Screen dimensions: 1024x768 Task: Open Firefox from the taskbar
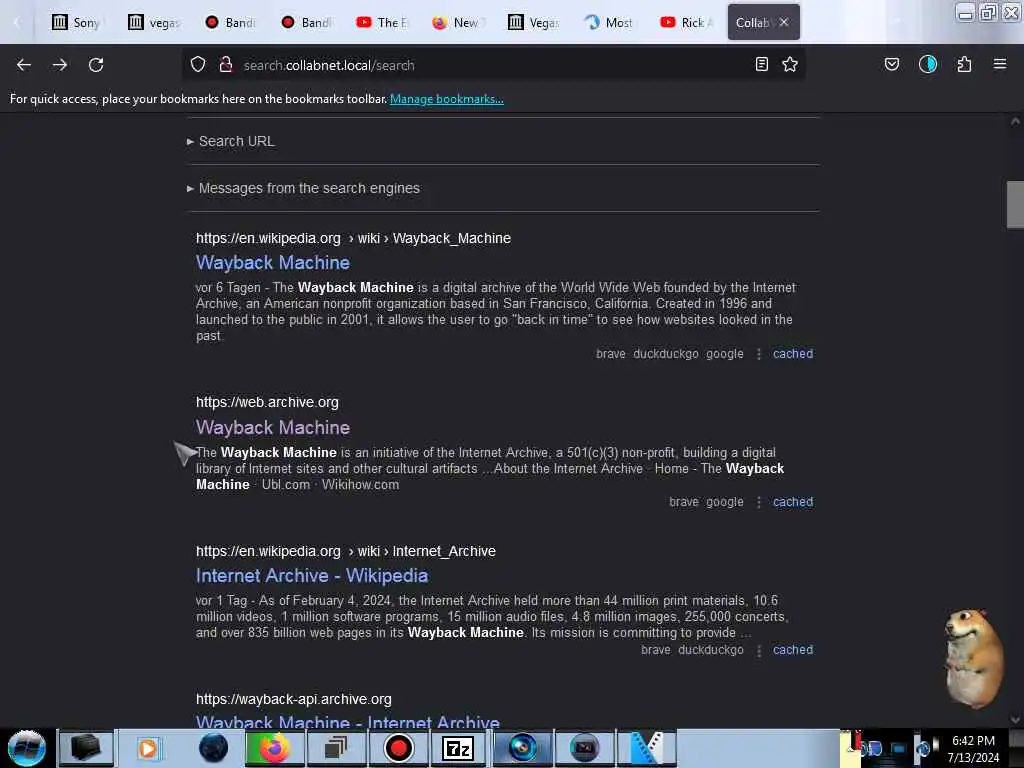pyautogui.click(x=274, y=748)
